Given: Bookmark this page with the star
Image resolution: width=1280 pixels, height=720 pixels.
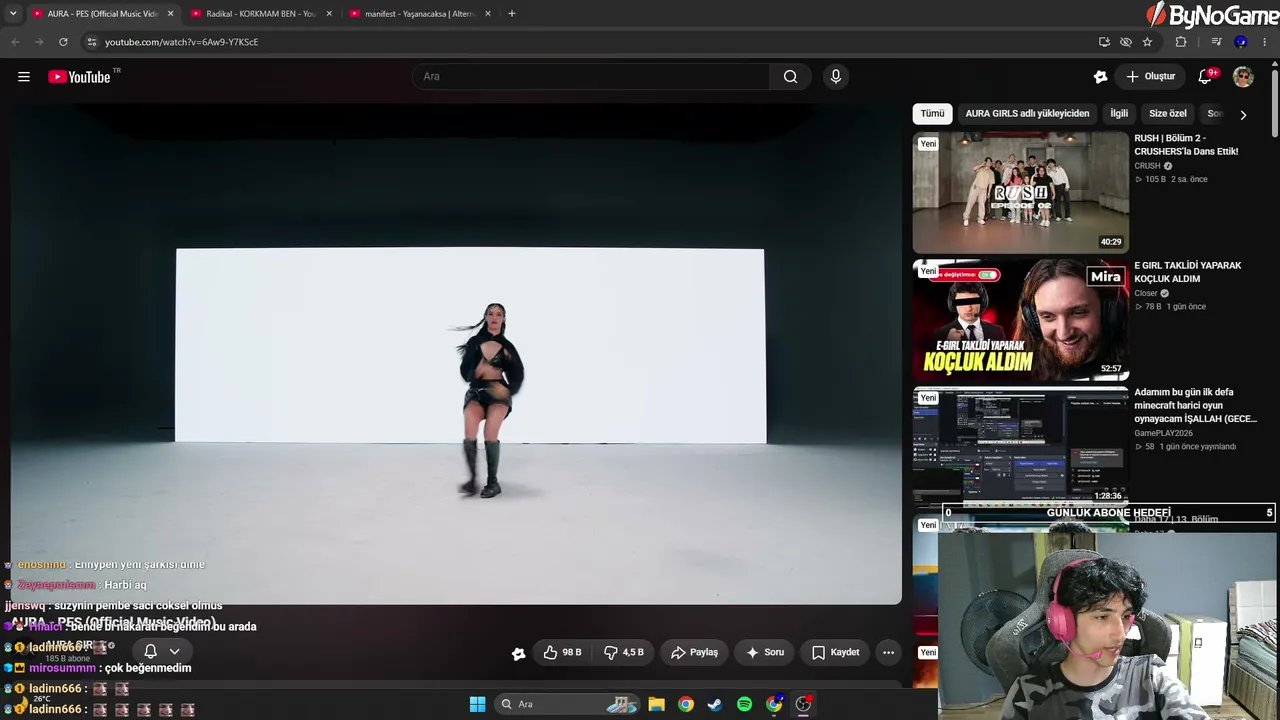Looking at the screenshot, I should point(1147,42).
